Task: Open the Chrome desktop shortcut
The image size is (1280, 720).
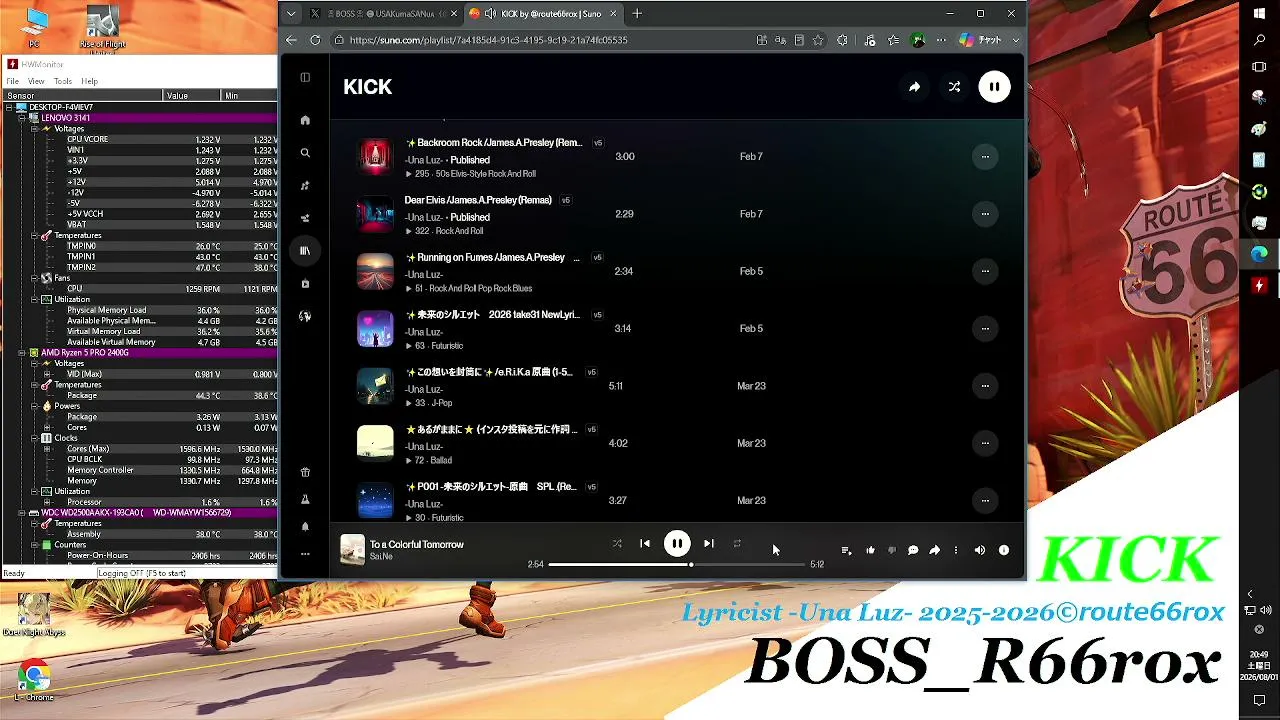Action: pos(34,681)
